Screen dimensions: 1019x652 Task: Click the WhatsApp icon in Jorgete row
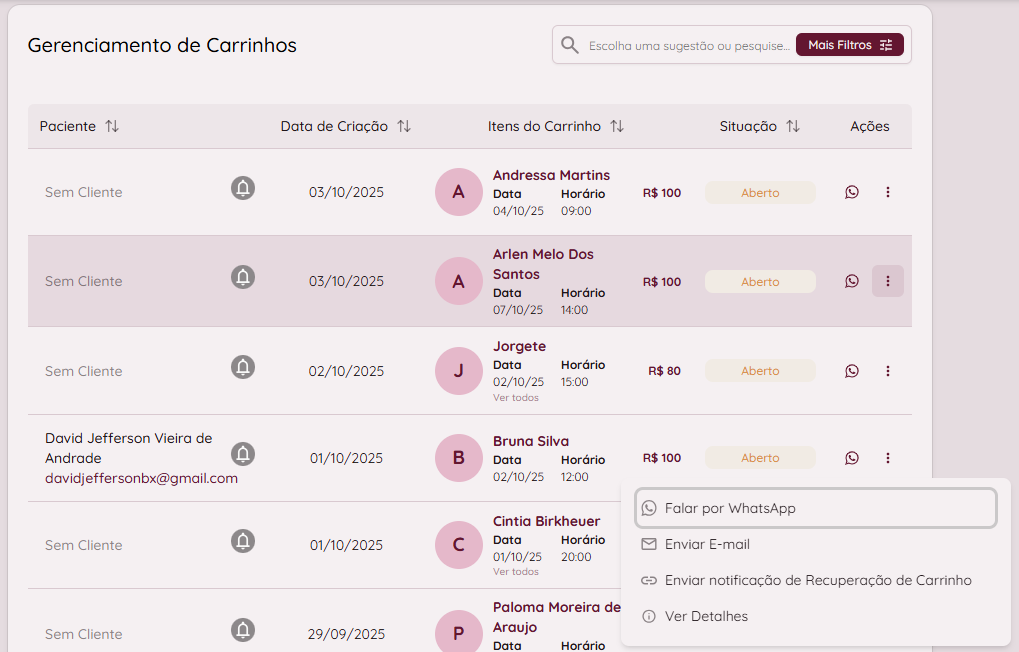[851, 371]
